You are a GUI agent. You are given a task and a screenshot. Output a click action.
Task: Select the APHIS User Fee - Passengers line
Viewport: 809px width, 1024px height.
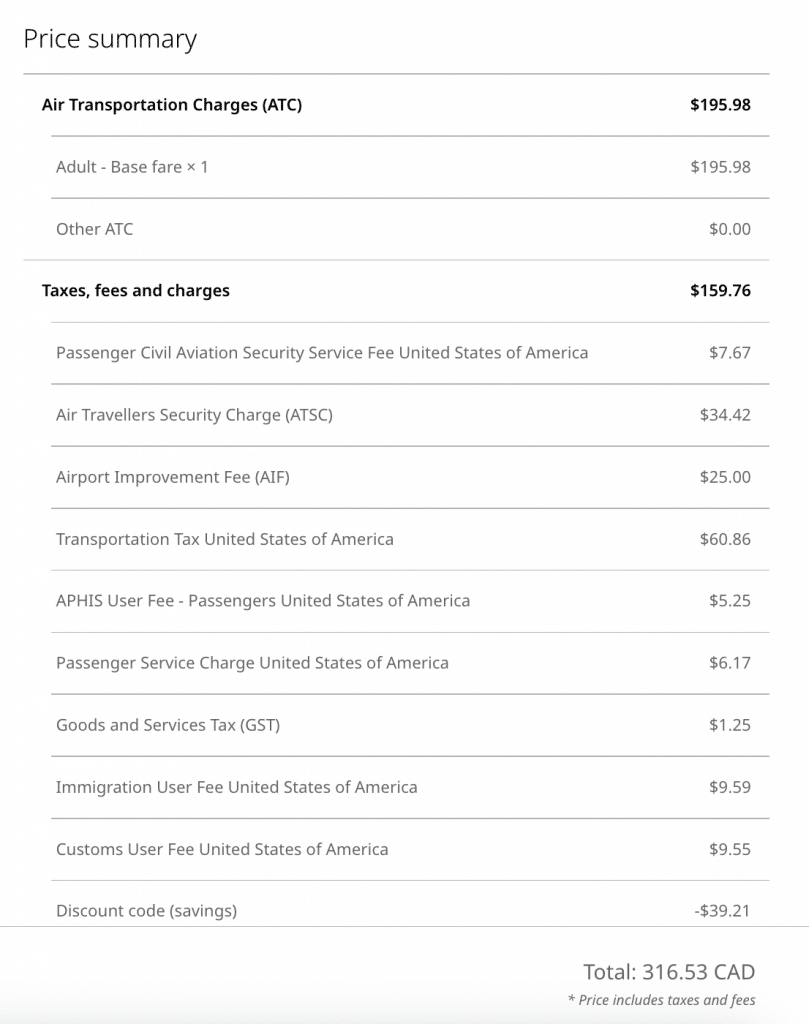point(263,601)
